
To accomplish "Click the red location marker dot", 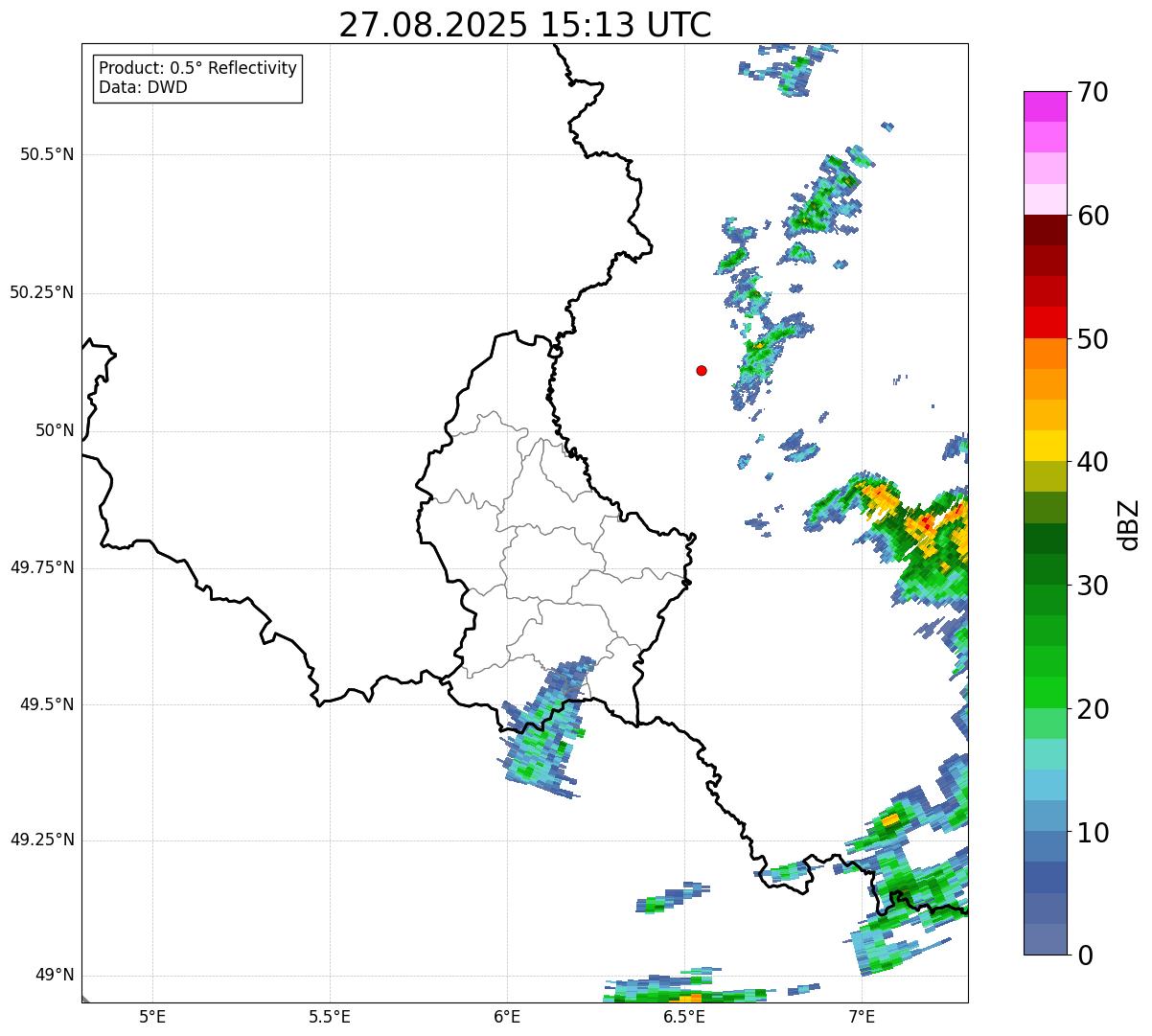I will pyautogui.click(x=702, y=370).
